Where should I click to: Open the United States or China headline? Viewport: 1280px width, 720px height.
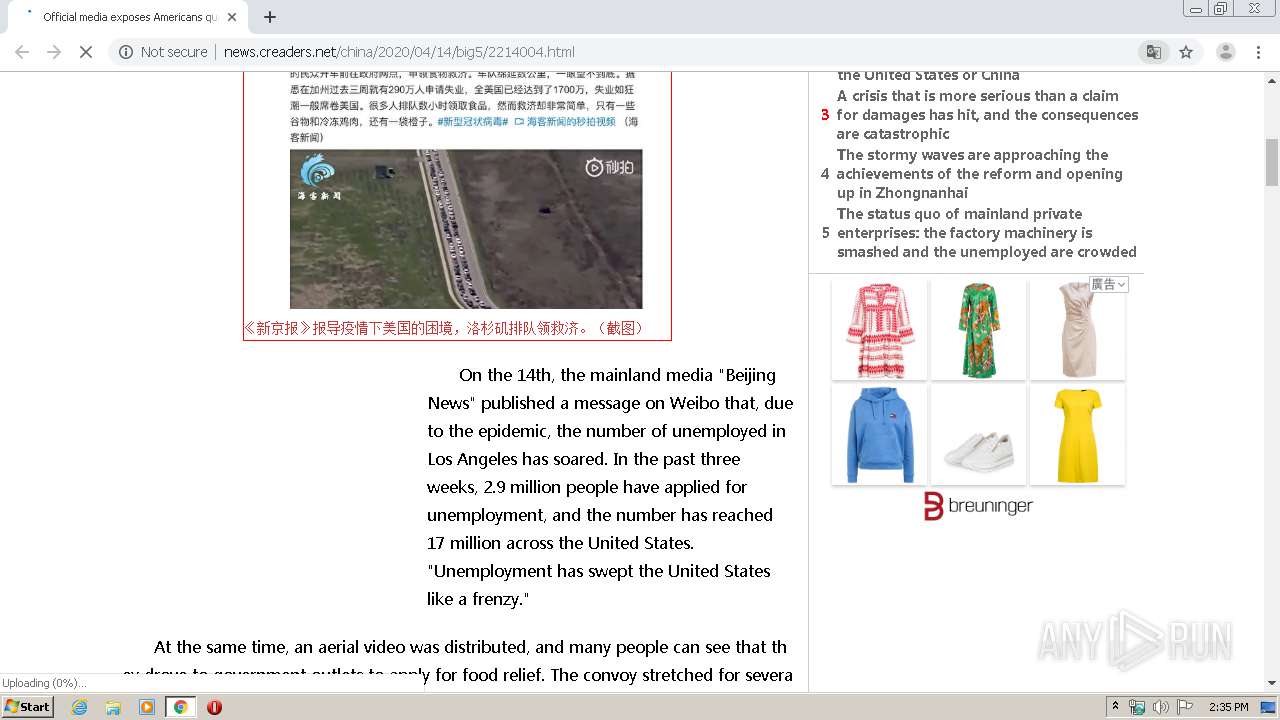pyautogui.click(x=928, y=75)
